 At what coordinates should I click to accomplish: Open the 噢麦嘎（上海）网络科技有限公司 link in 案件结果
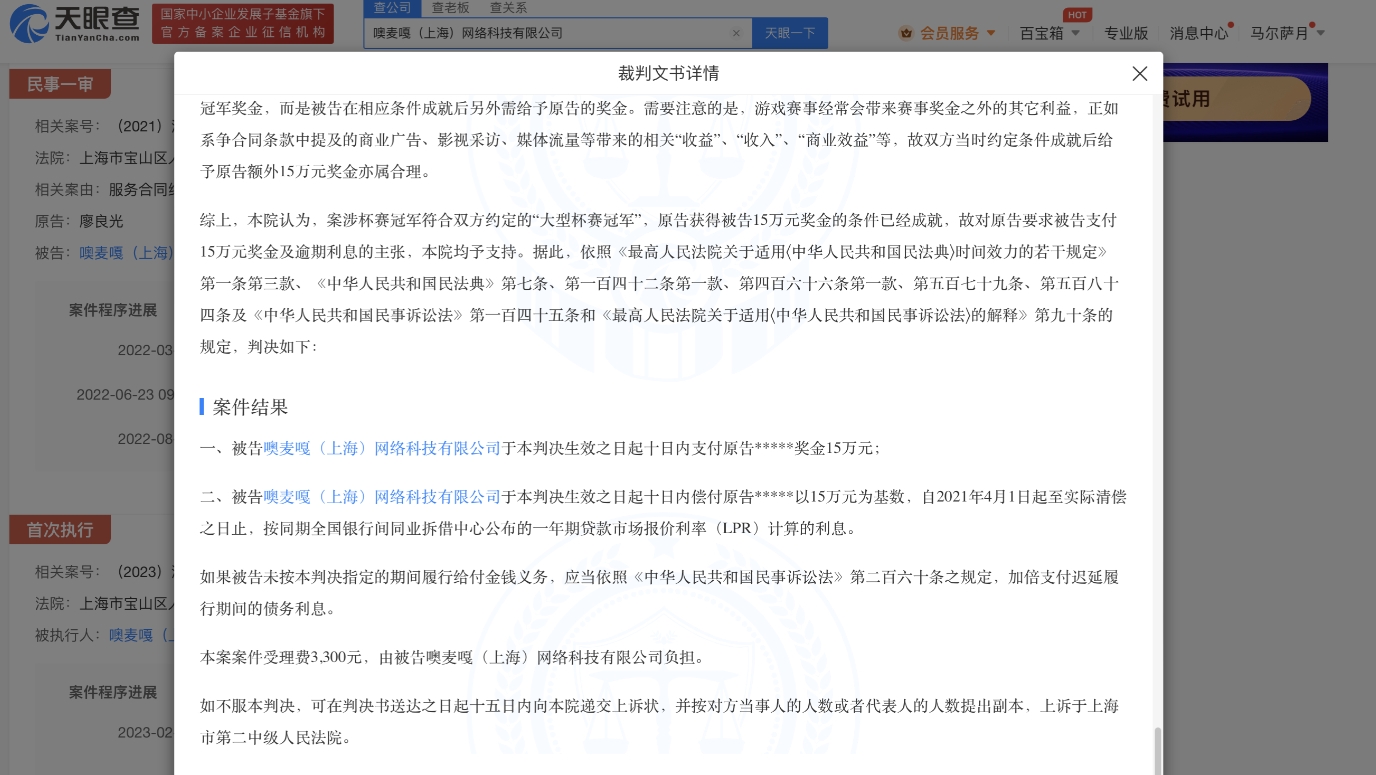(x=382, y=449)
